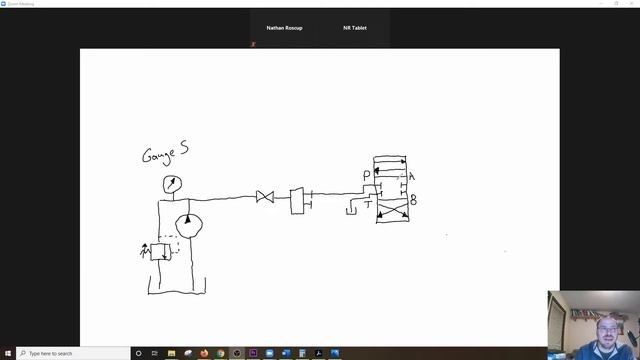Open the Calculator taskbar icon
The height and width of the screenshot is (360, 640).
coord(302,353)
